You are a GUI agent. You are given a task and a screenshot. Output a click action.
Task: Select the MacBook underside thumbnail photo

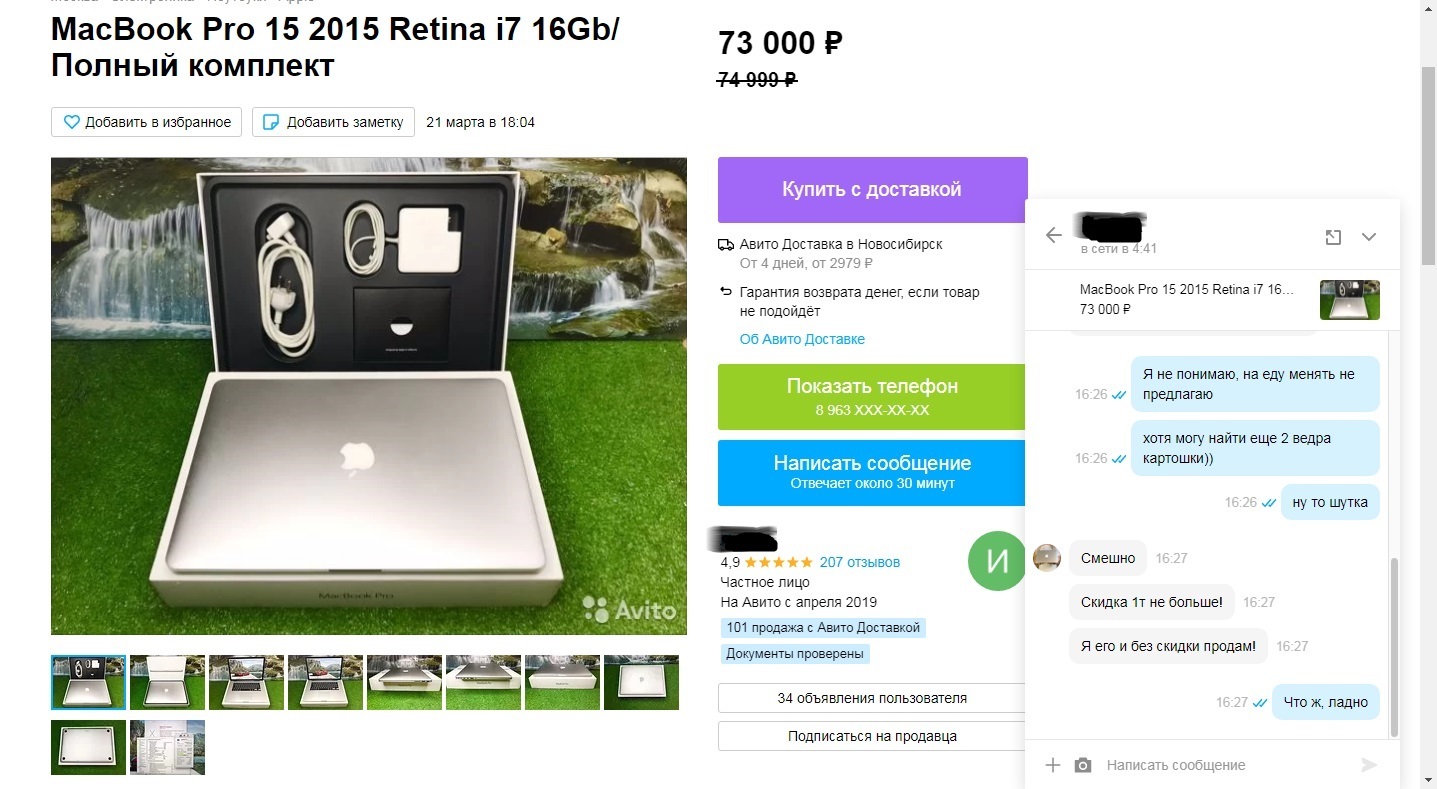click(88, 747)
